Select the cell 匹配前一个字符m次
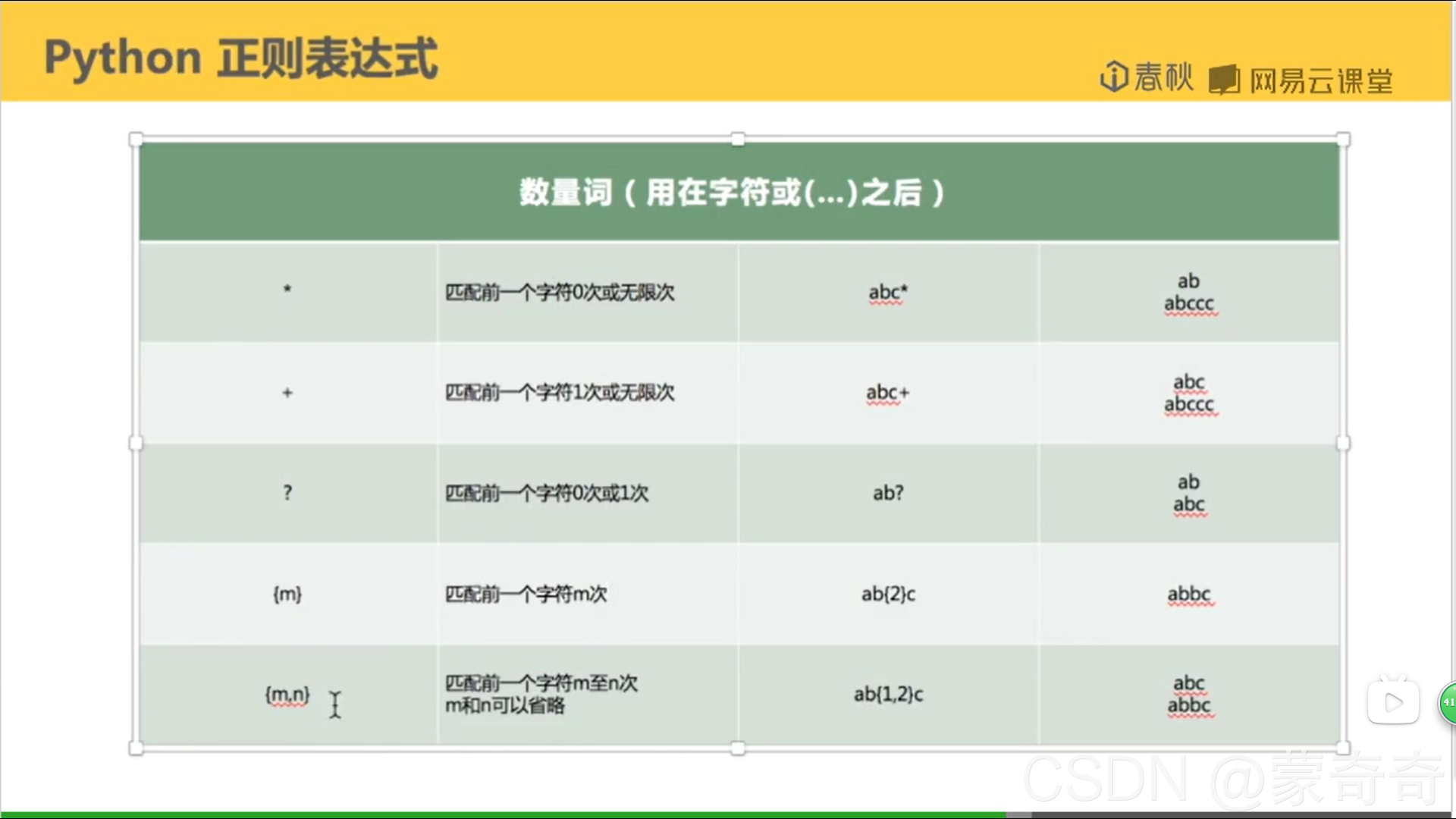1456x819 pixels. [x=588, y=594]
